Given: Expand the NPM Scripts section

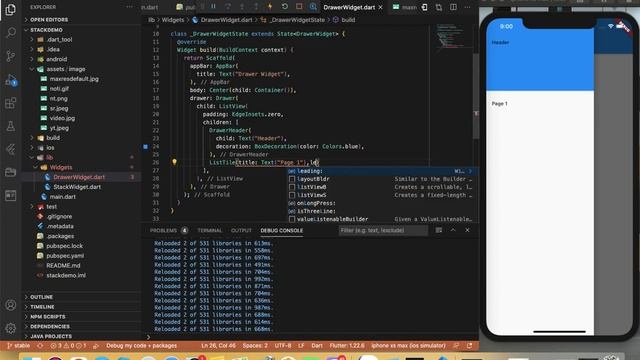Looking at the screenshot, I should (47, 316).
